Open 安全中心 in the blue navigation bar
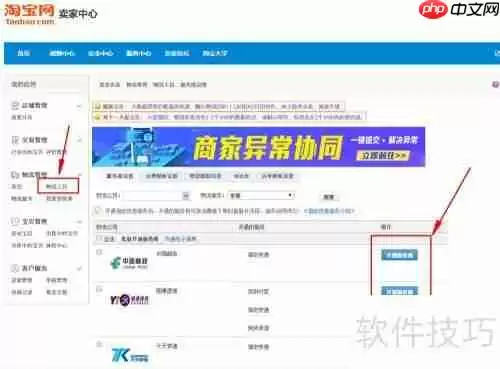500x369 pixels. (100, 53)
